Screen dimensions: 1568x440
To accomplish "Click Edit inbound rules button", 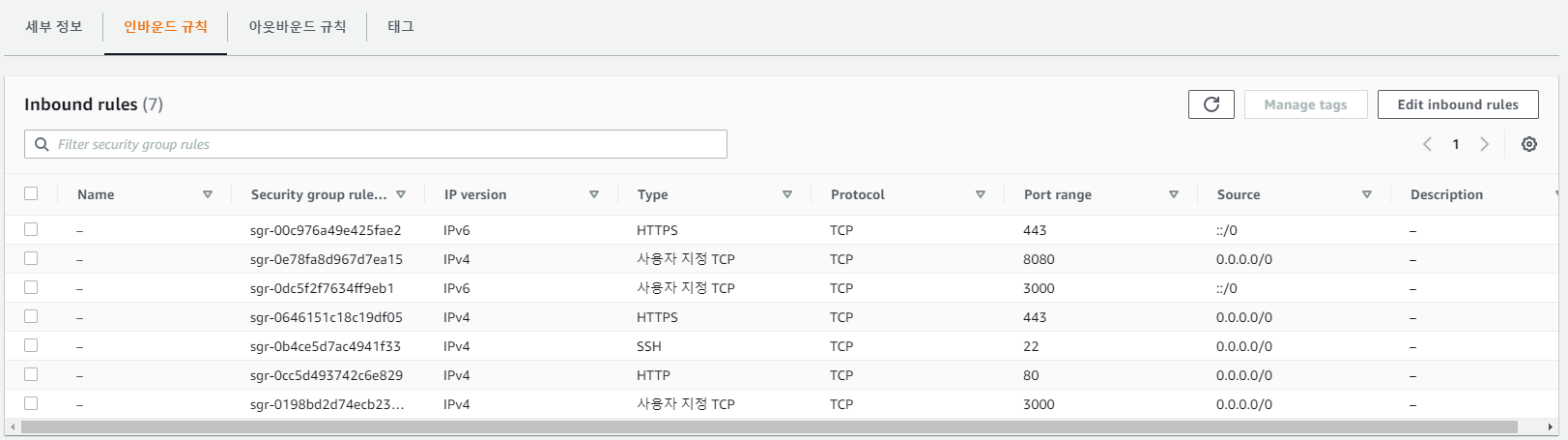I will [x=1458, y=104].
